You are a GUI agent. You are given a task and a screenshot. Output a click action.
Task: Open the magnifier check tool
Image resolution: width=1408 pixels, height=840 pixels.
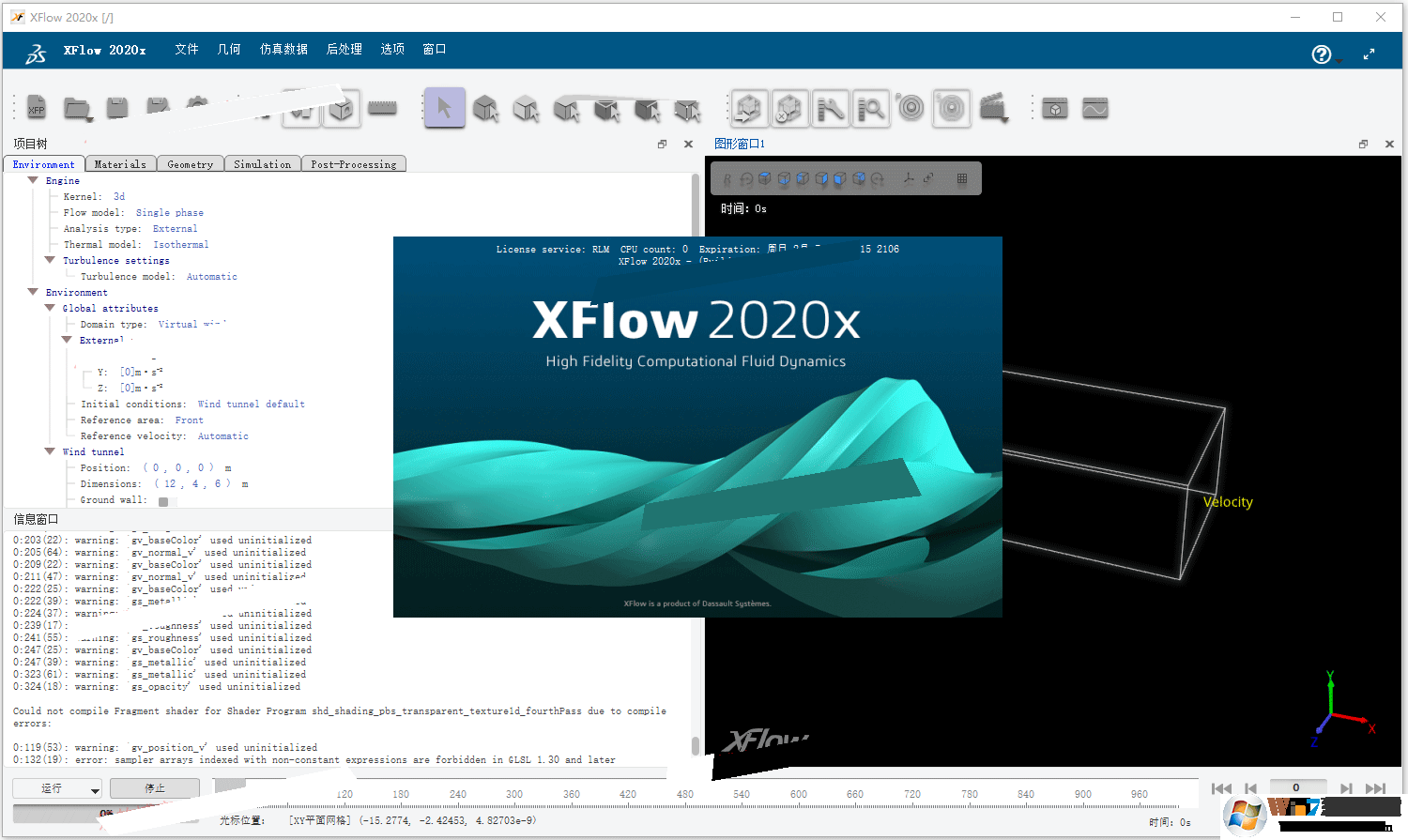tap(871, 108)
